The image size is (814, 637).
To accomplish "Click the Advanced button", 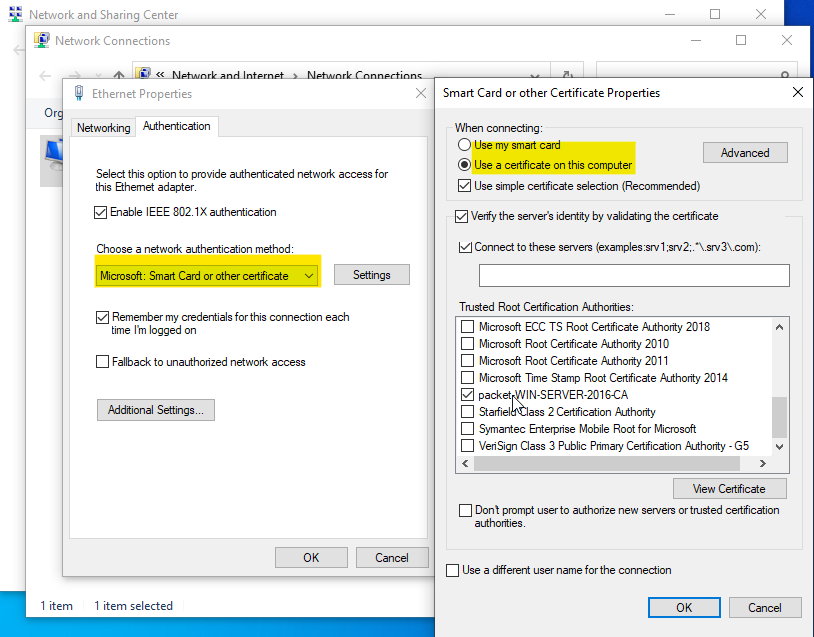I will click(x=744, y=152).
